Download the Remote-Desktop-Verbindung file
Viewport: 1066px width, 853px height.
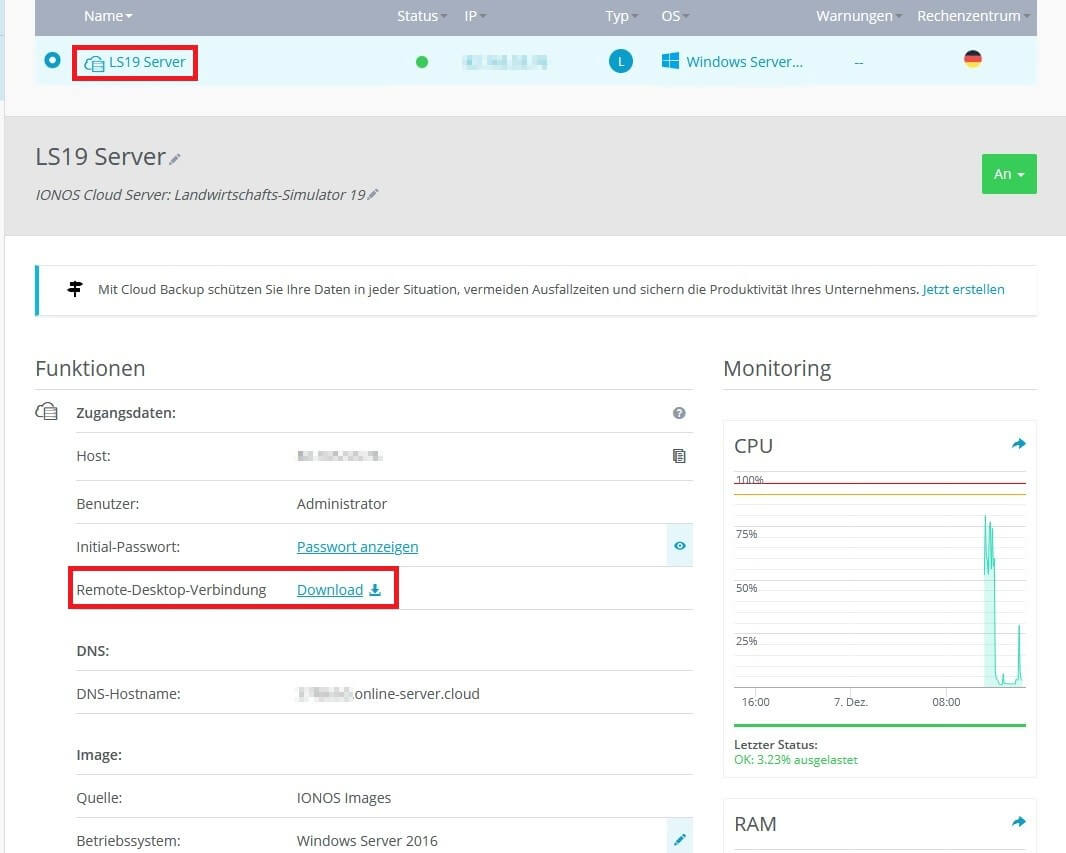[330, 589]
